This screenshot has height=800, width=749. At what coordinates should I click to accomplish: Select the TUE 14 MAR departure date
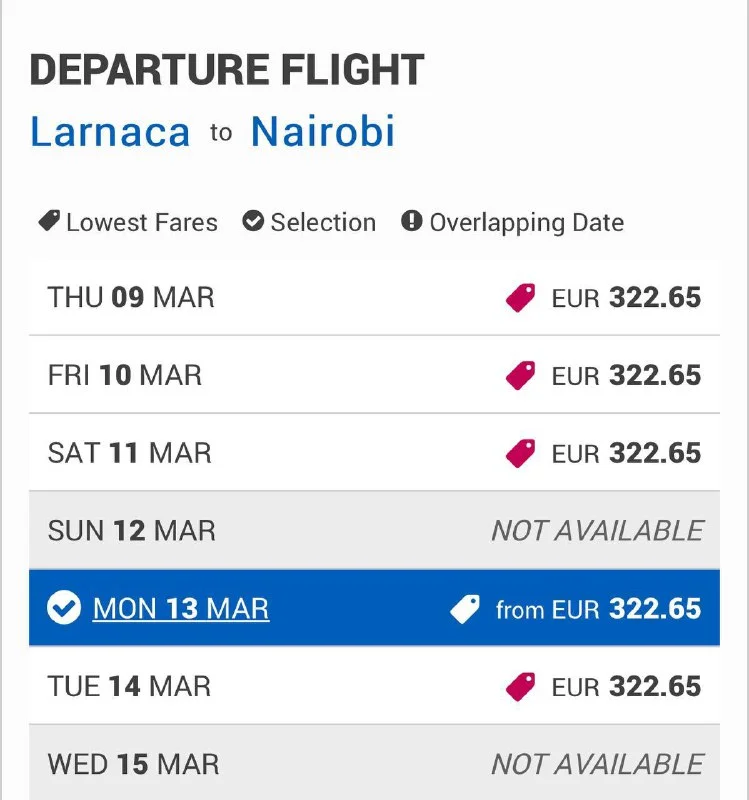tap(131, 687)
